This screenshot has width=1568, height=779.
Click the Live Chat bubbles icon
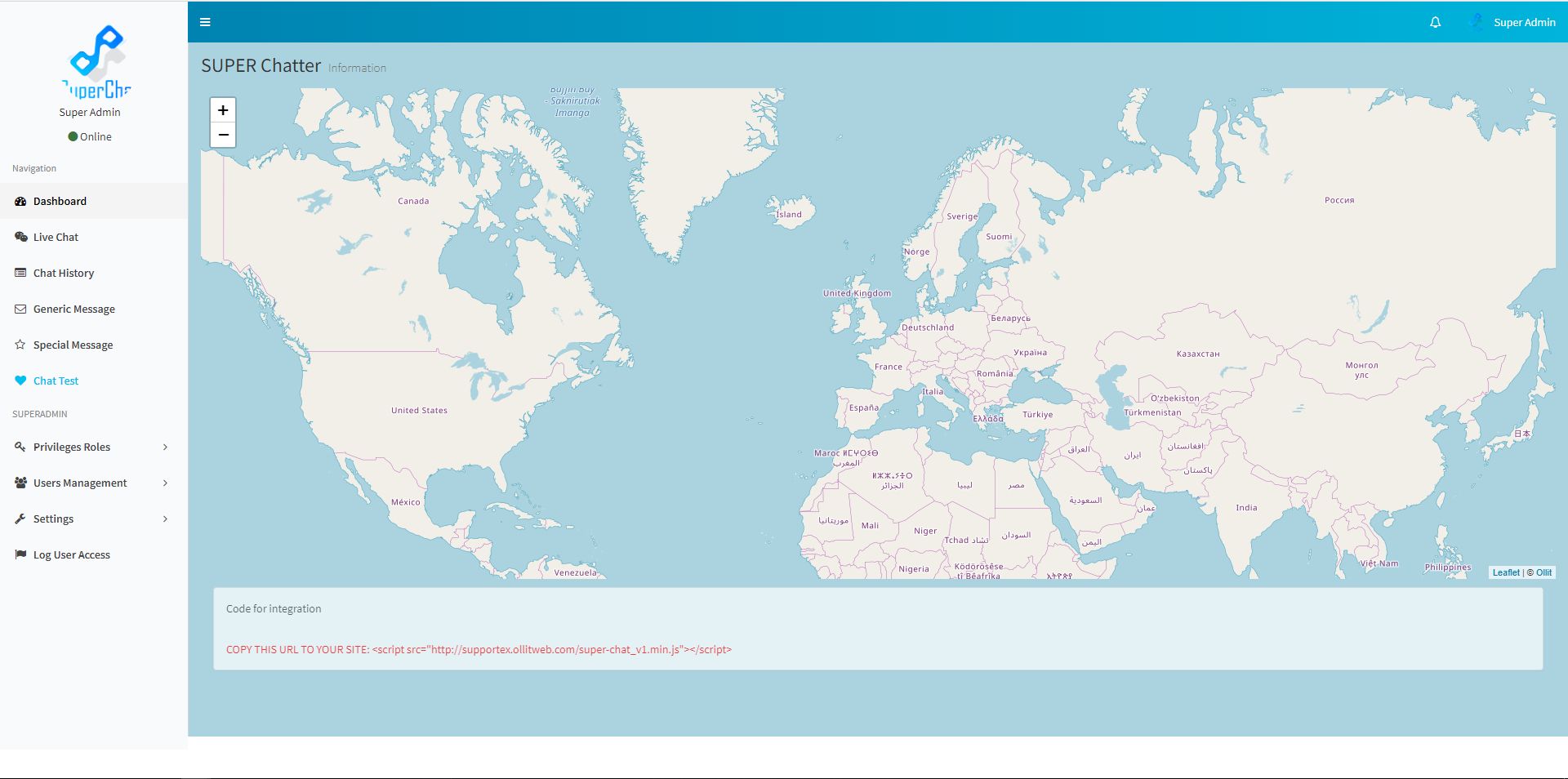pos(20,237)
